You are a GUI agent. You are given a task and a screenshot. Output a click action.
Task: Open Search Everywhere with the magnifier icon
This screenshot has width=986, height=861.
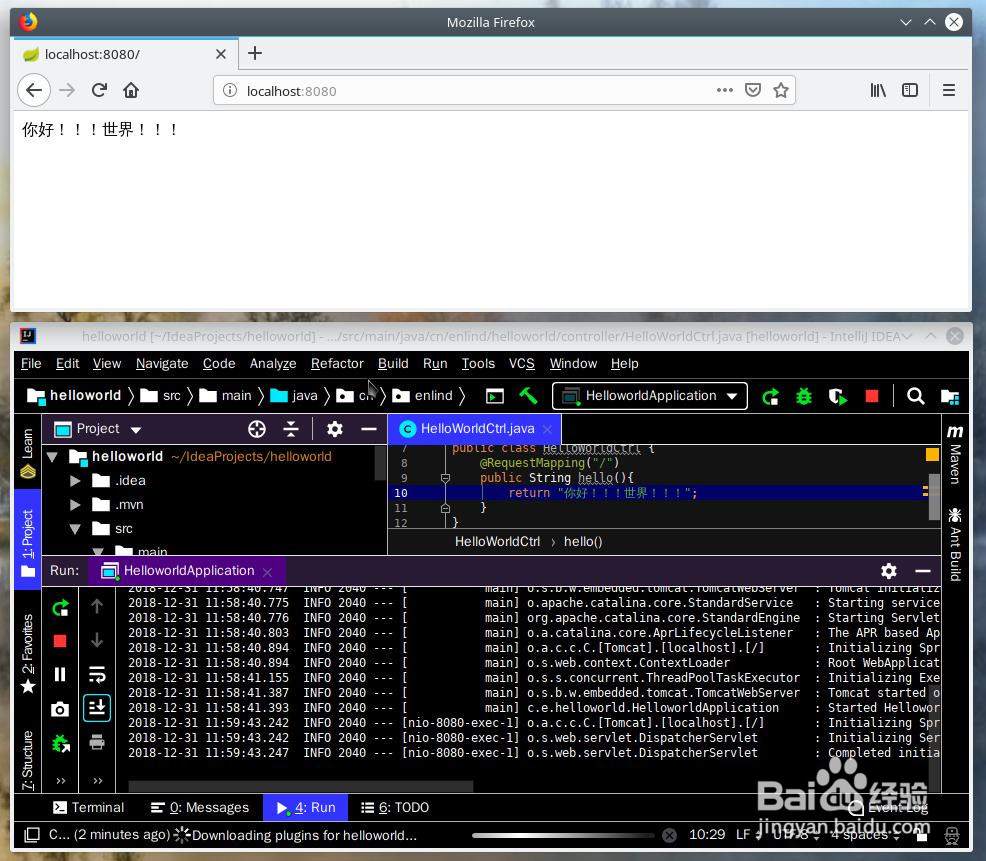[x=915, y=396]
